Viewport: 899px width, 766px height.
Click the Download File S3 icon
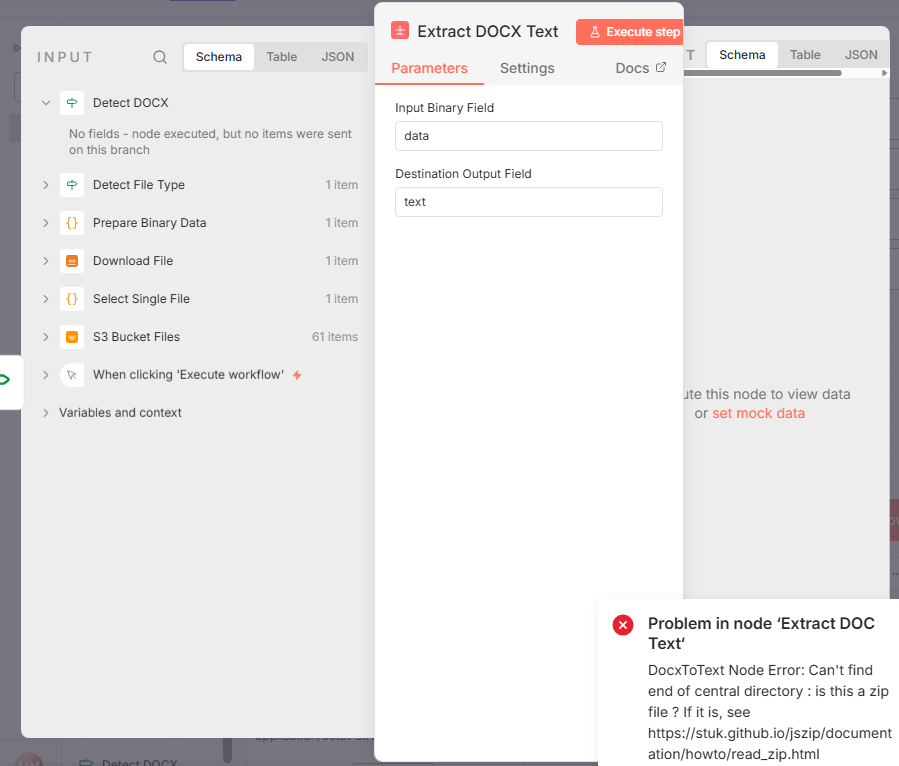(72, 261)
